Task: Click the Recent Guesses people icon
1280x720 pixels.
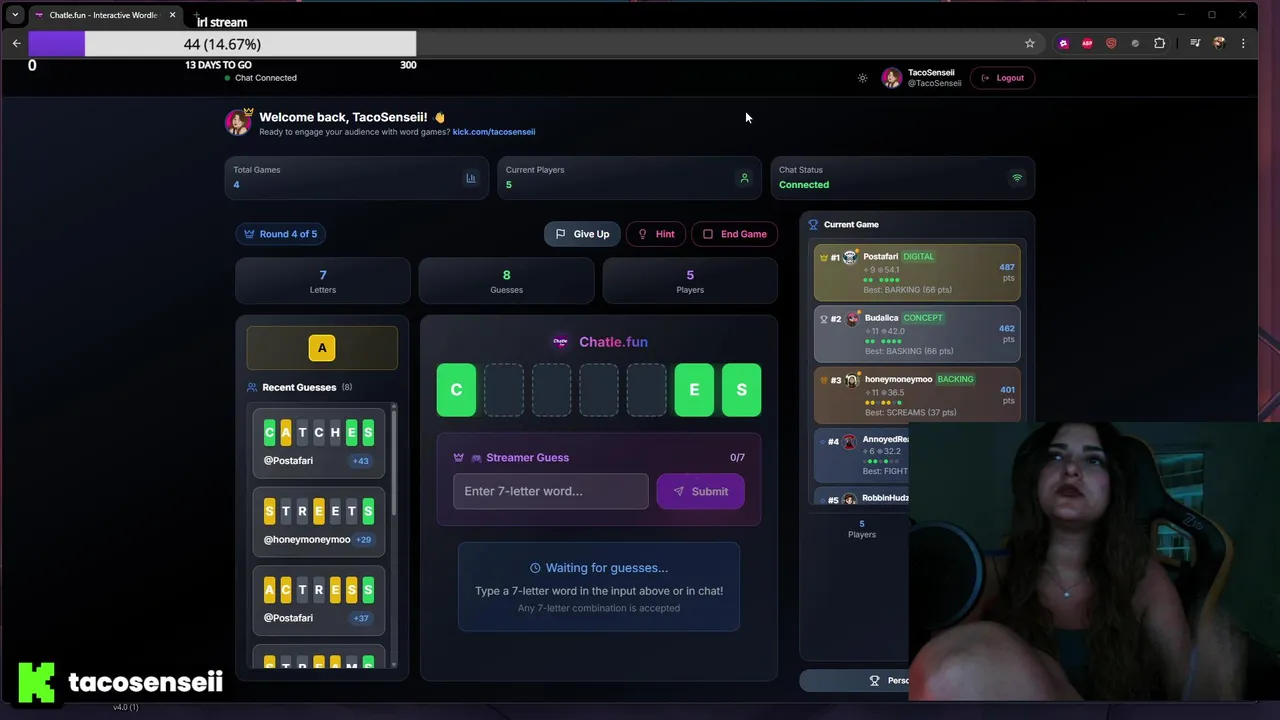Action: pos(252,387)
